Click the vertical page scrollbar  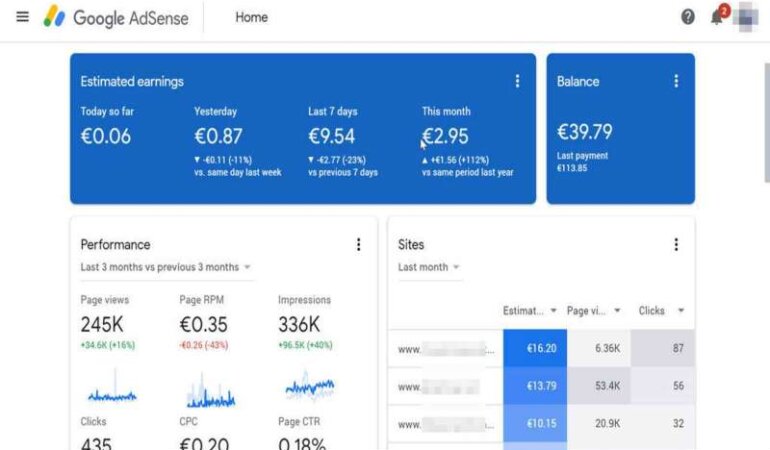765,200
